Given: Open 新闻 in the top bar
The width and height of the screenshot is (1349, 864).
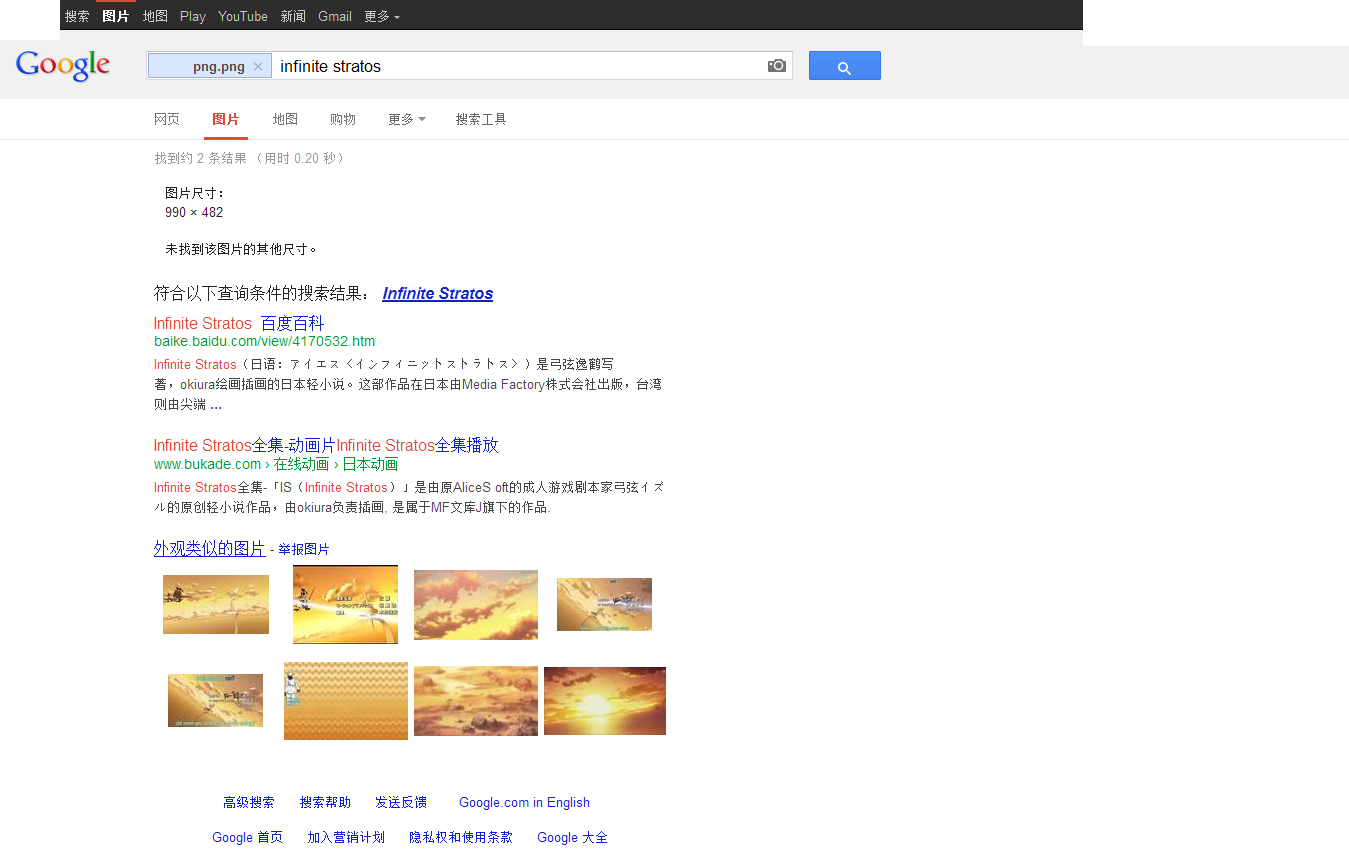Looking at the screenshot, I should (x=293, y=16).
